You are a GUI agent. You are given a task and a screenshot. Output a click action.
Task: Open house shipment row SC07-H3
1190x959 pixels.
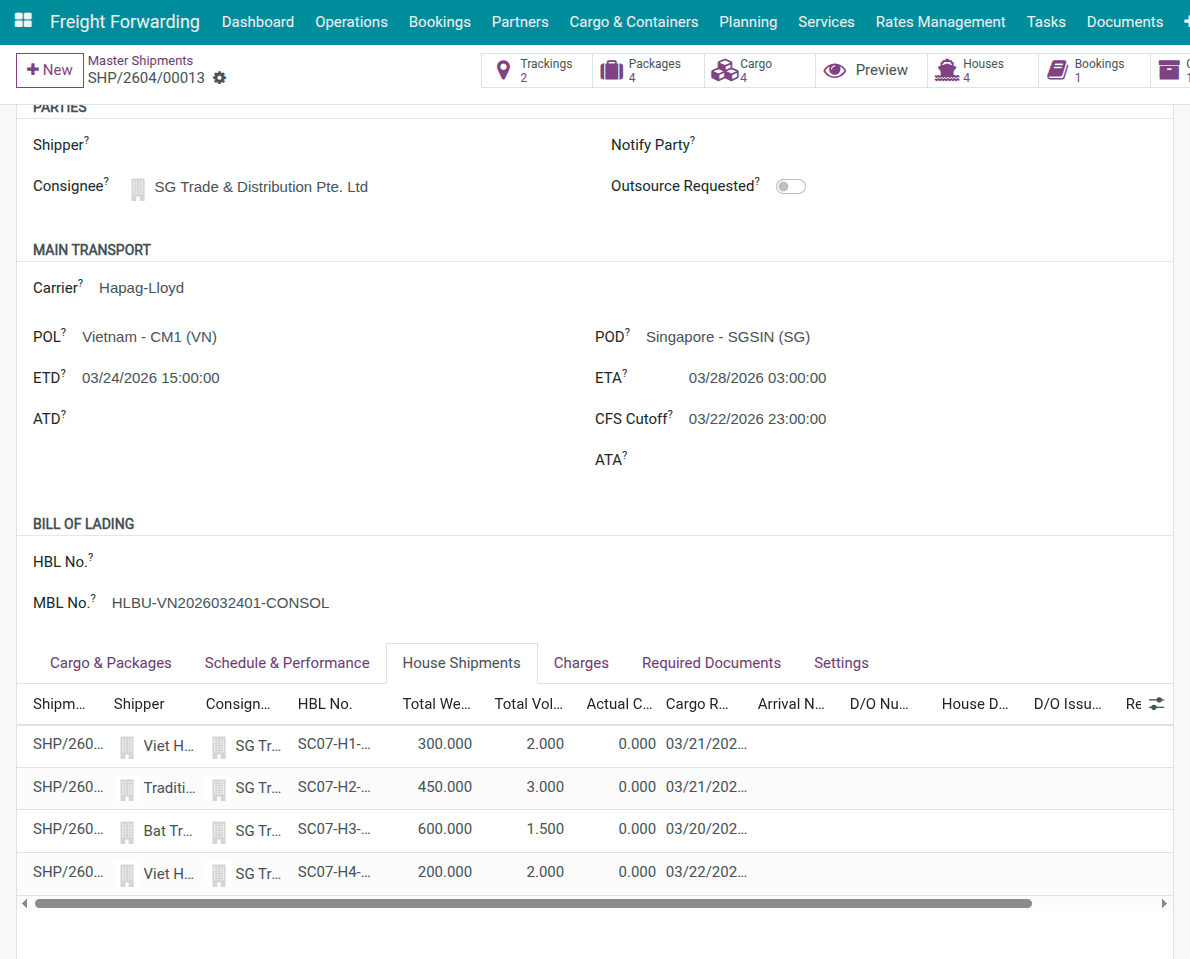tap(334, 829)
